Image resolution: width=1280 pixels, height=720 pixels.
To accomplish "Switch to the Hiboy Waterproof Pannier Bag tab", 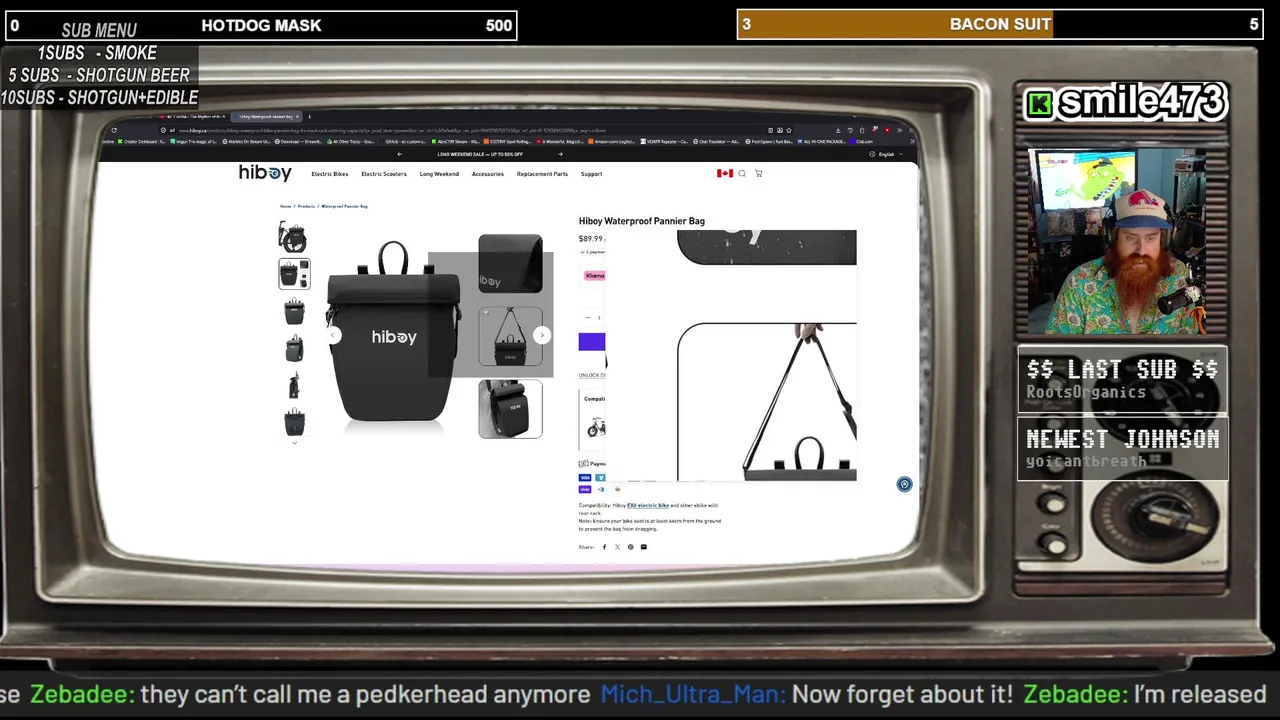I will (266, 117).
